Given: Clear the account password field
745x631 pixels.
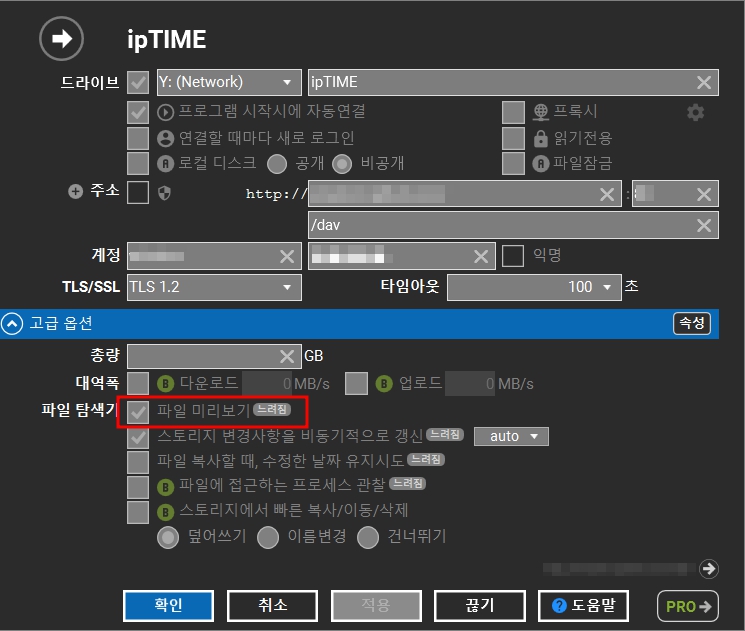Looking at the screenshot, I should 481,257.
